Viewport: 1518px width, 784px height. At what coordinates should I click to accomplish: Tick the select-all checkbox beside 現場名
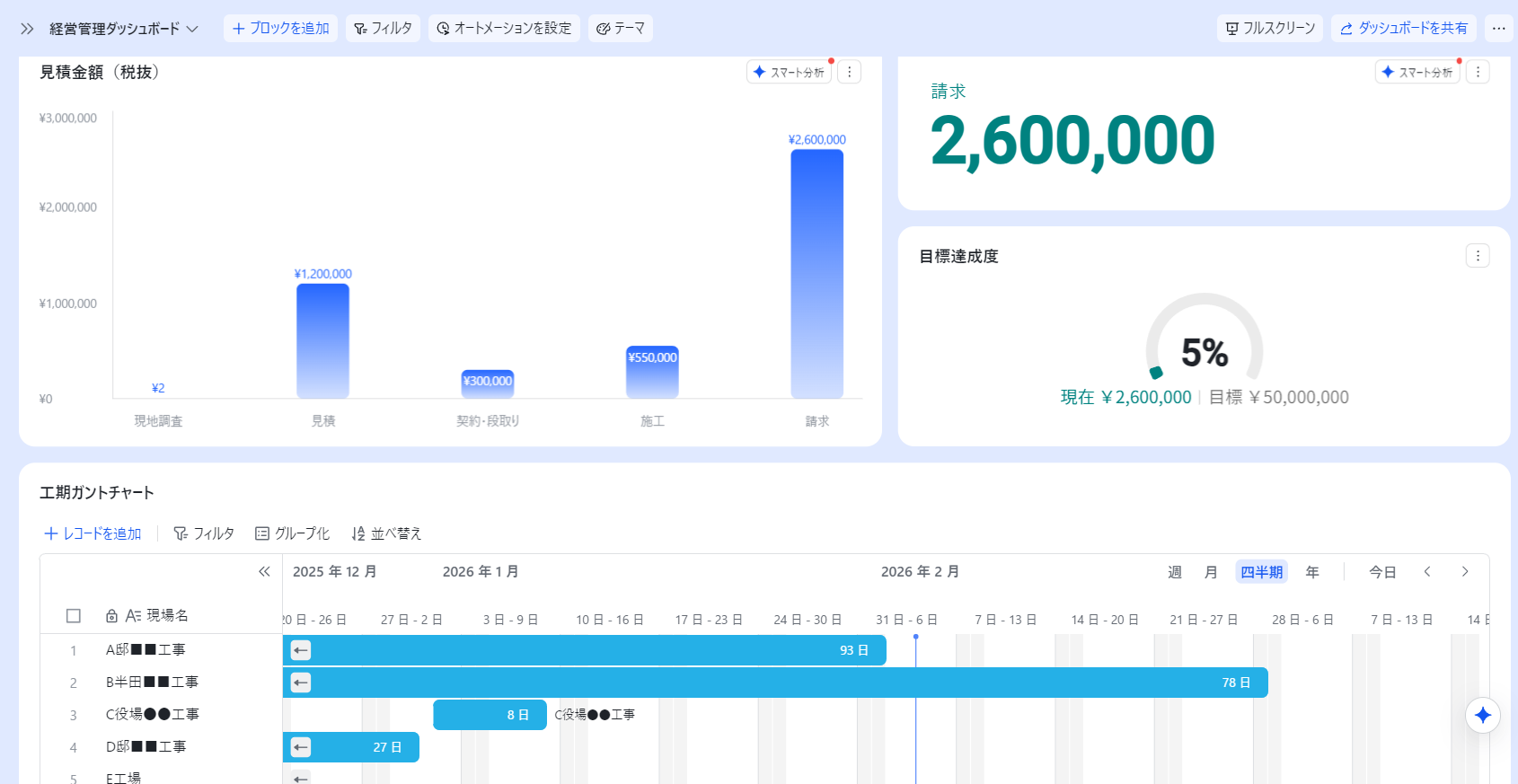(x=74, y=616)
